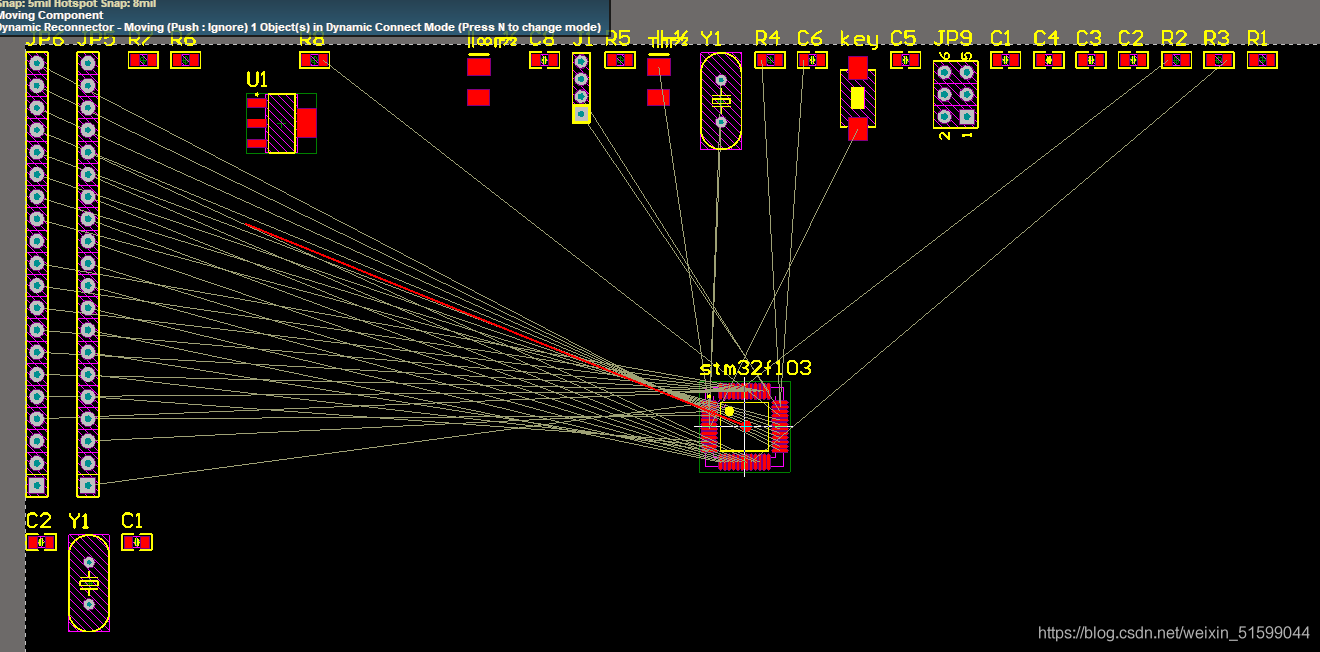1320x652 pixels.
Task: Select the JP9 six-pin header
Action: [x=955, y=94]
